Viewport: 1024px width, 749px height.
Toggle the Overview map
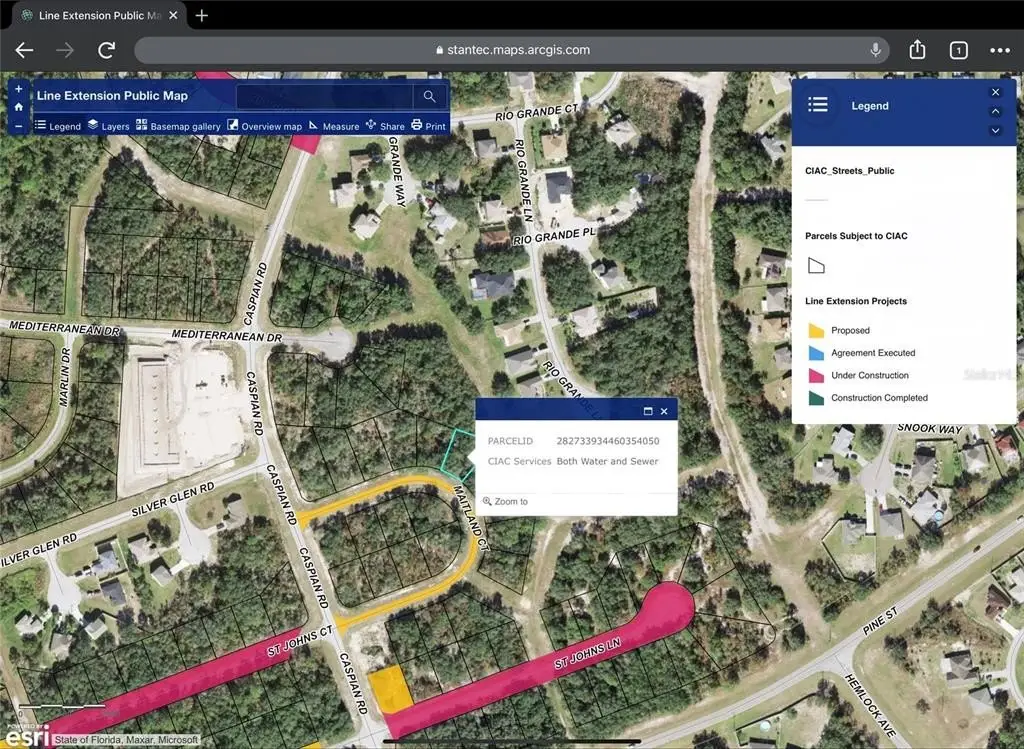(x=264, y=126)
